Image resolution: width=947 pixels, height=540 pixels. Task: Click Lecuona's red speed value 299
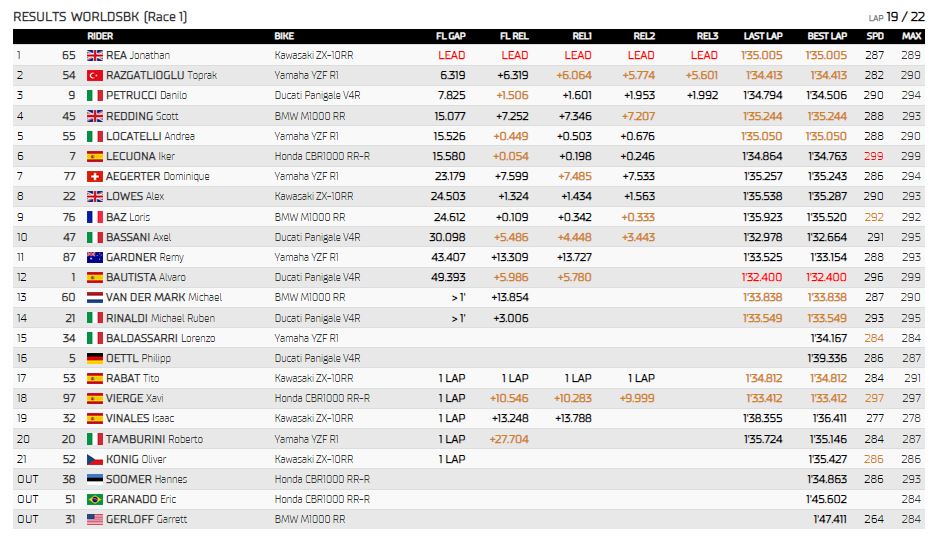pos(873,156)
